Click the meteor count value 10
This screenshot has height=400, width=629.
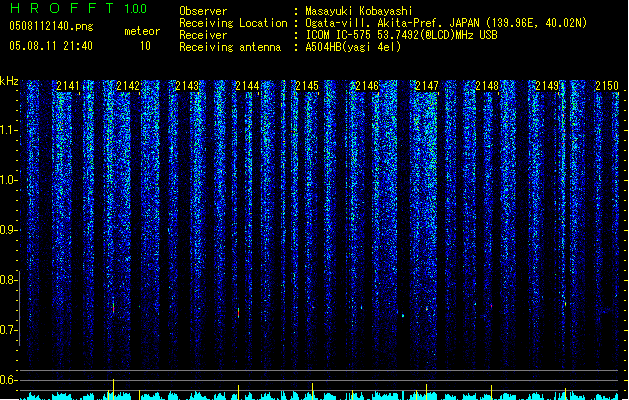tap(145, 46)
